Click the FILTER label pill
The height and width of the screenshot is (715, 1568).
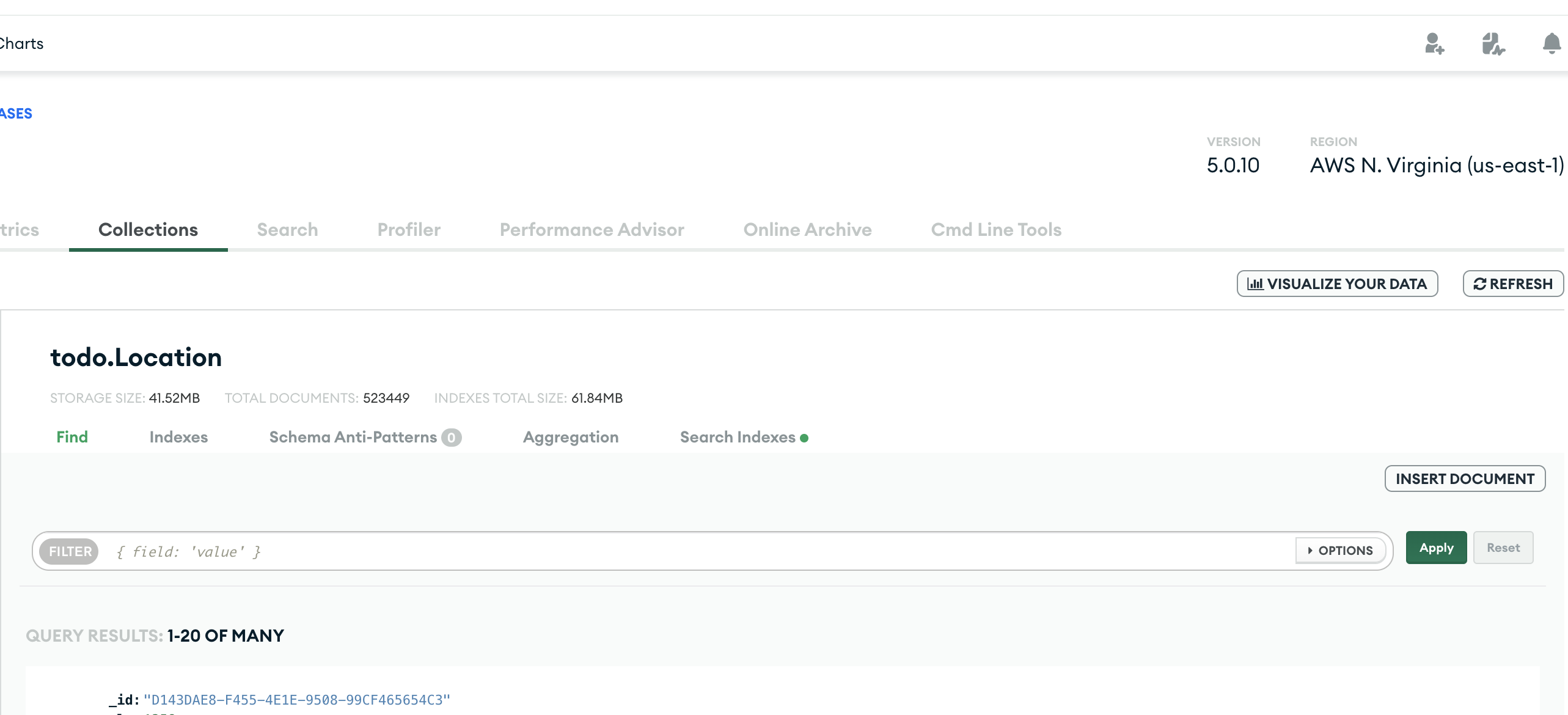click(70, 551)
